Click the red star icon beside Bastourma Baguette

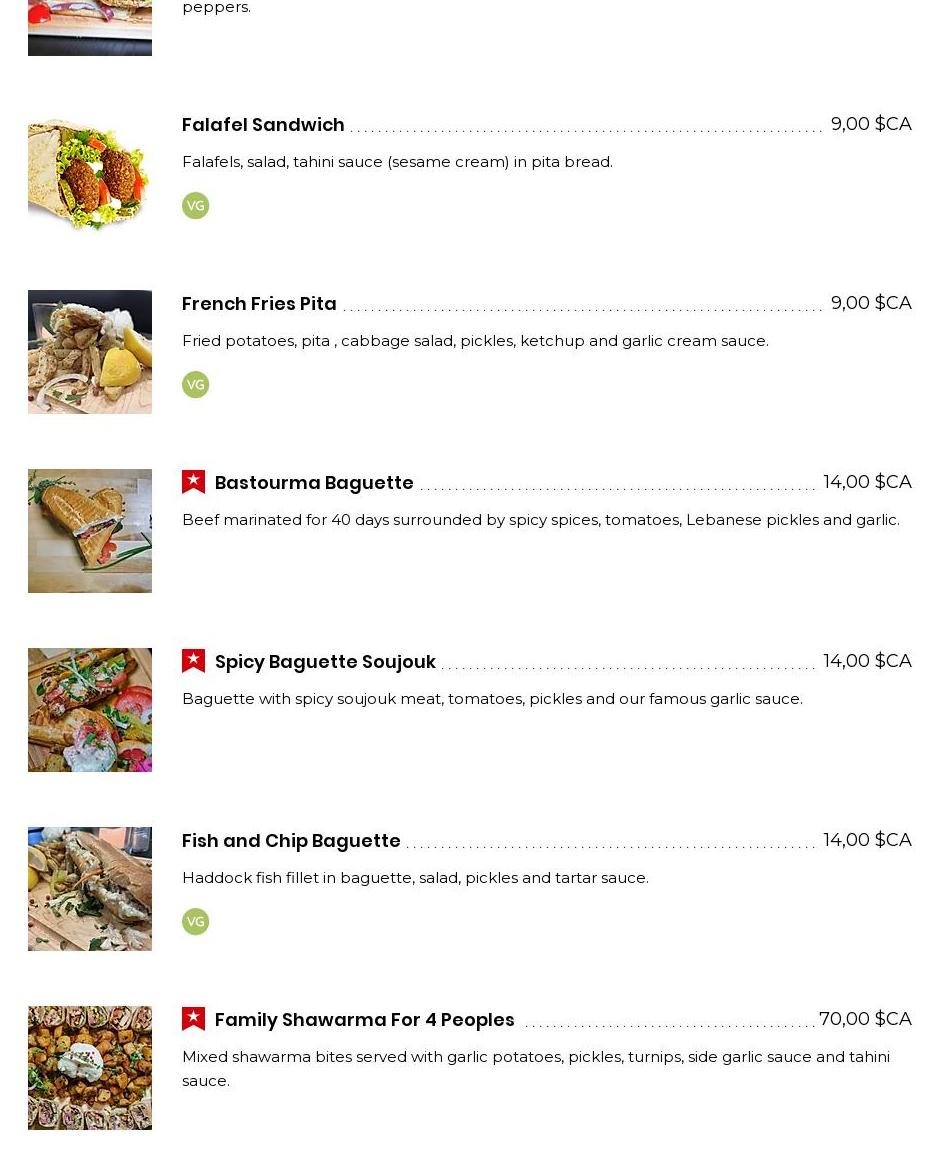tap(194, 482)
